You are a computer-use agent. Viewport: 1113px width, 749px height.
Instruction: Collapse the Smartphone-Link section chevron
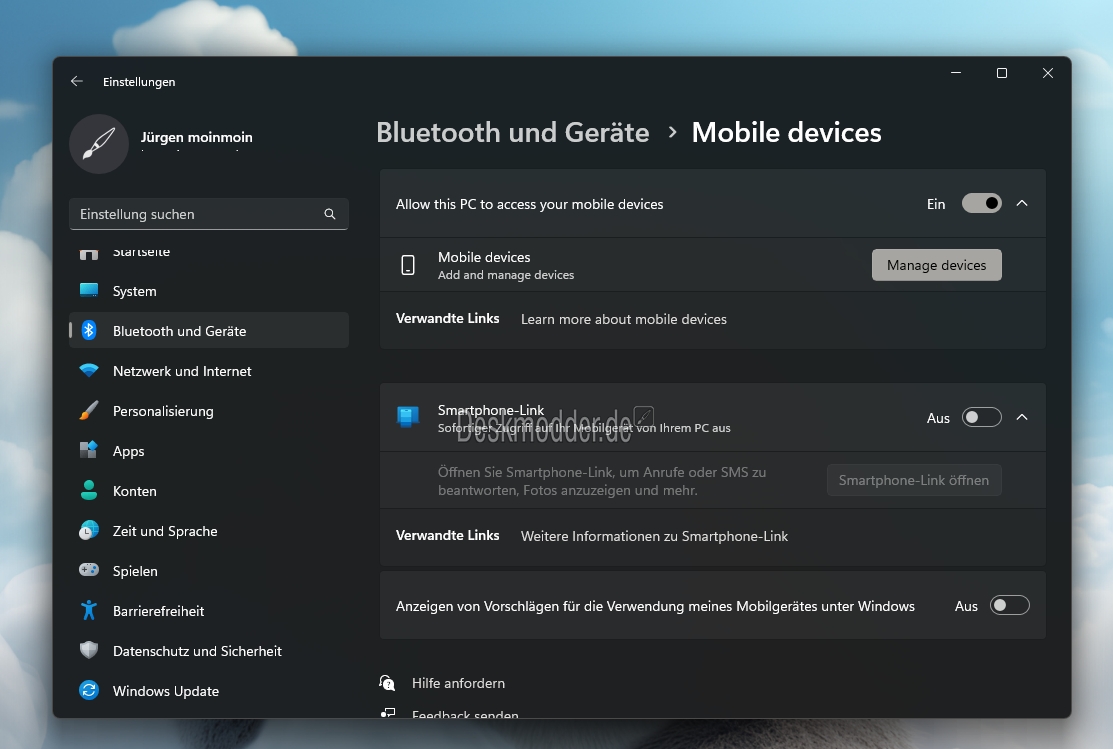[x=1022, y=417]
